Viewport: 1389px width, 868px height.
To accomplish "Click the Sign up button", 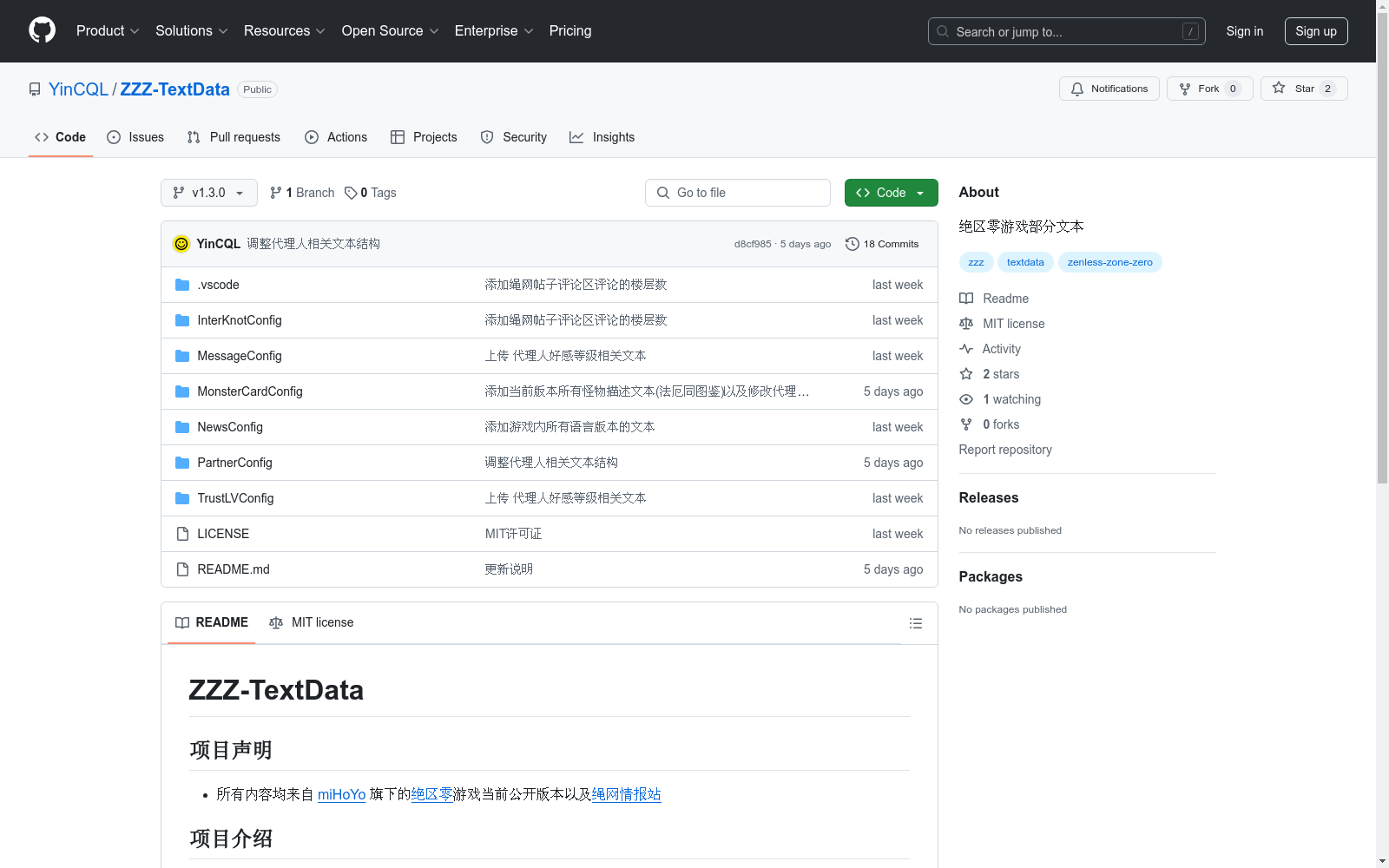I will pyautogui.click(x=1316, y=31).
